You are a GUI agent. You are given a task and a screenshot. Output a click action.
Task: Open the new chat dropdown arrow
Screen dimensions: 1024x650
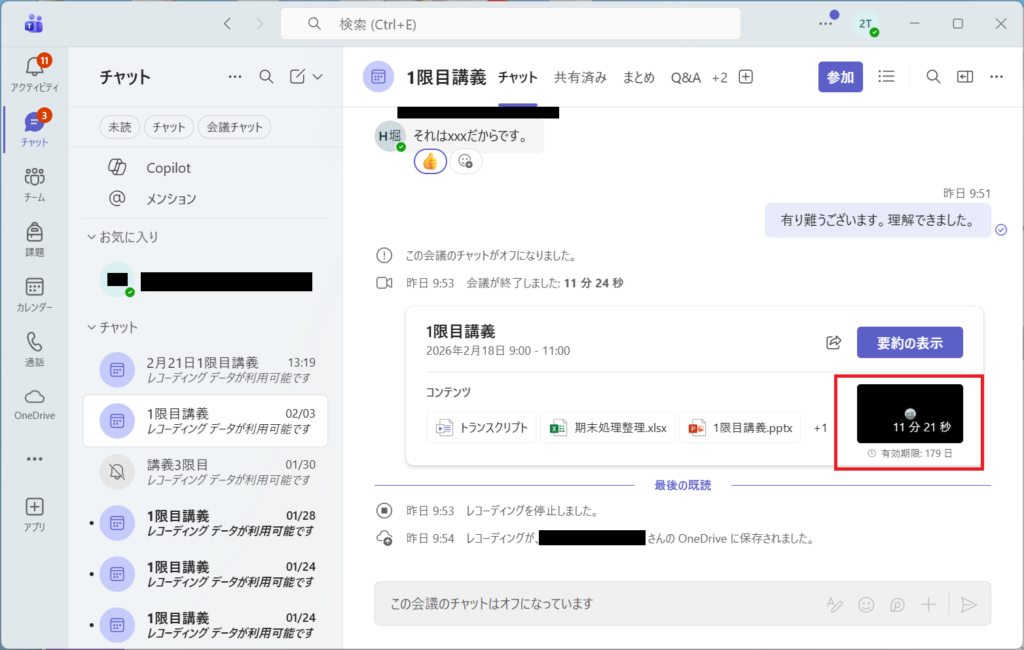click(x=318, y=77)
